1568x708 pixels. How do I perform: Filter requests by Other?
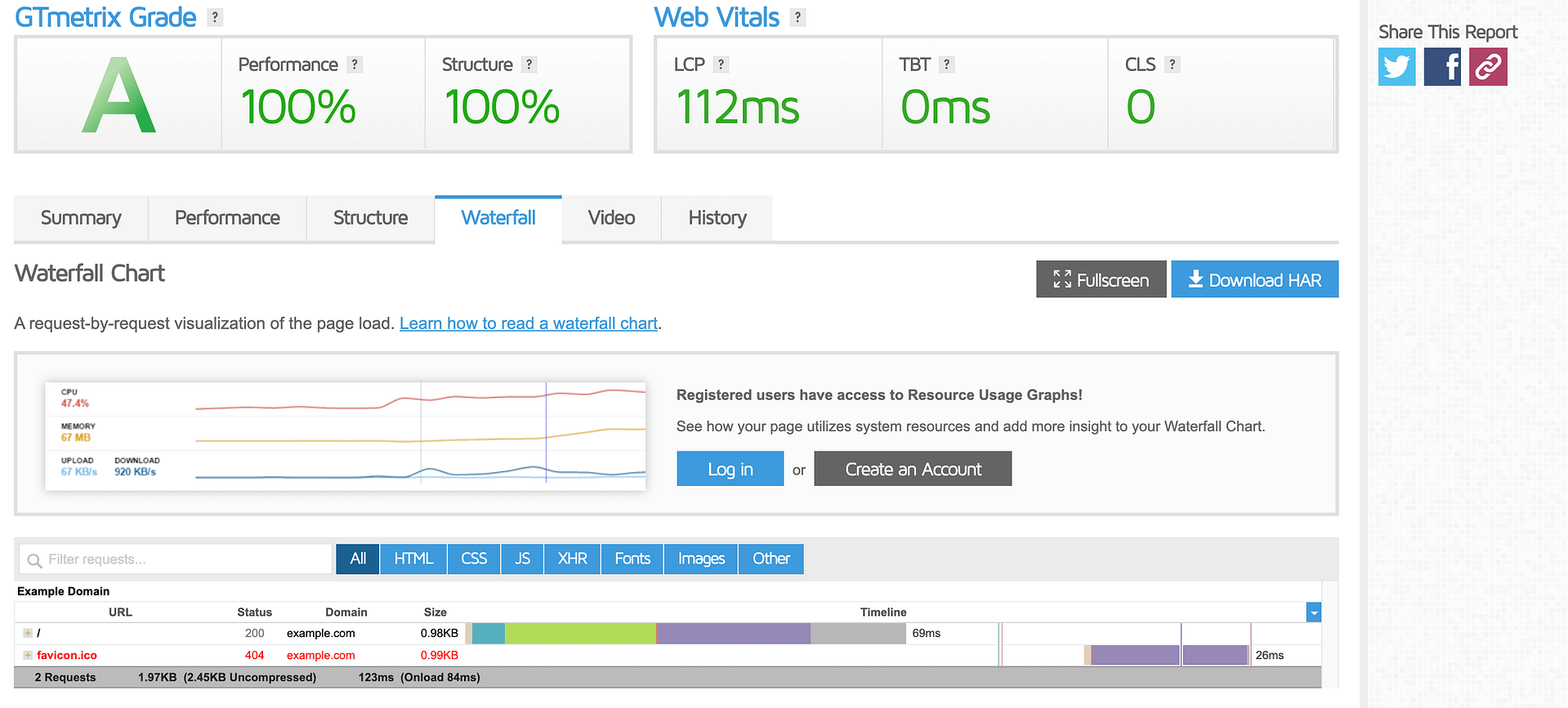pyautogui.click(x=771, y=559)
